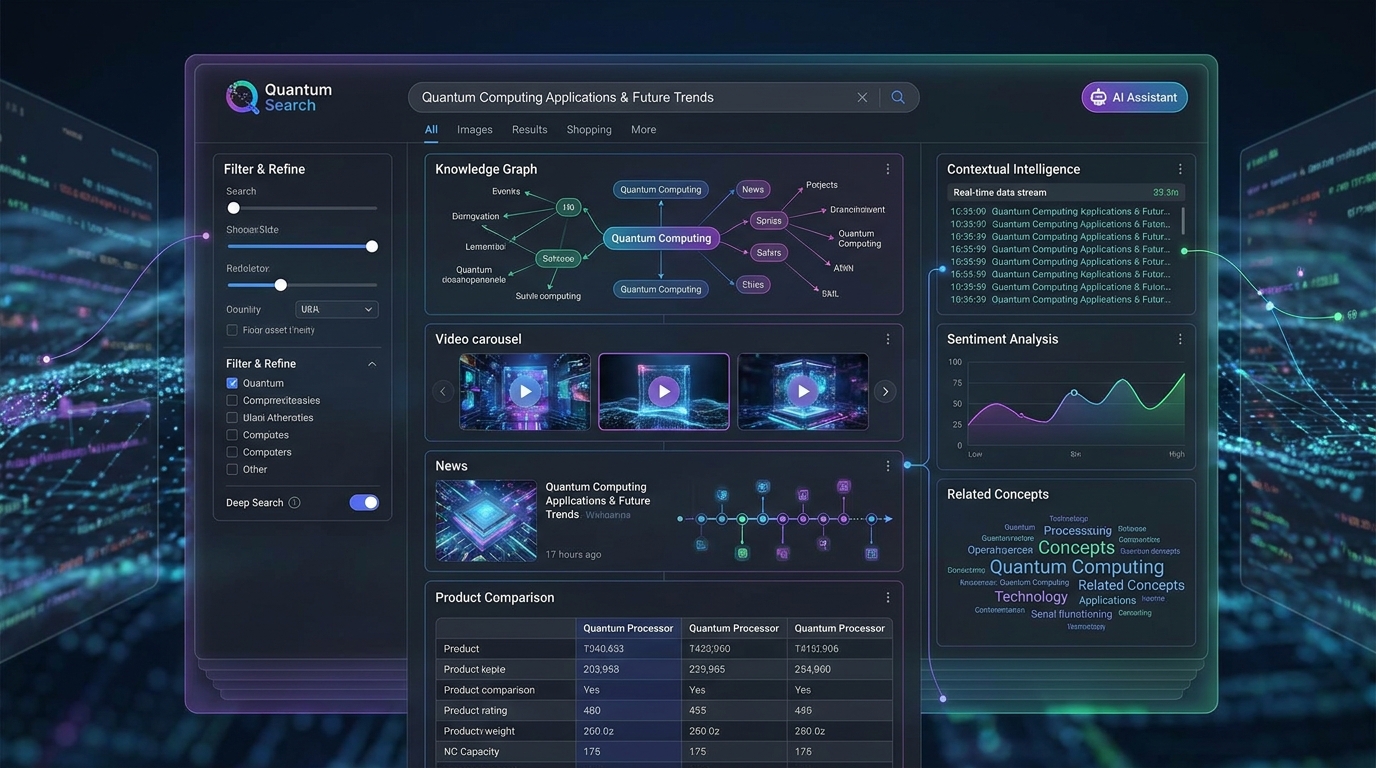Click the Search slider handle in Filter & Refine
Image resolution: width=1376 pixels, height=768 pixels.
[x=234, y=208]
